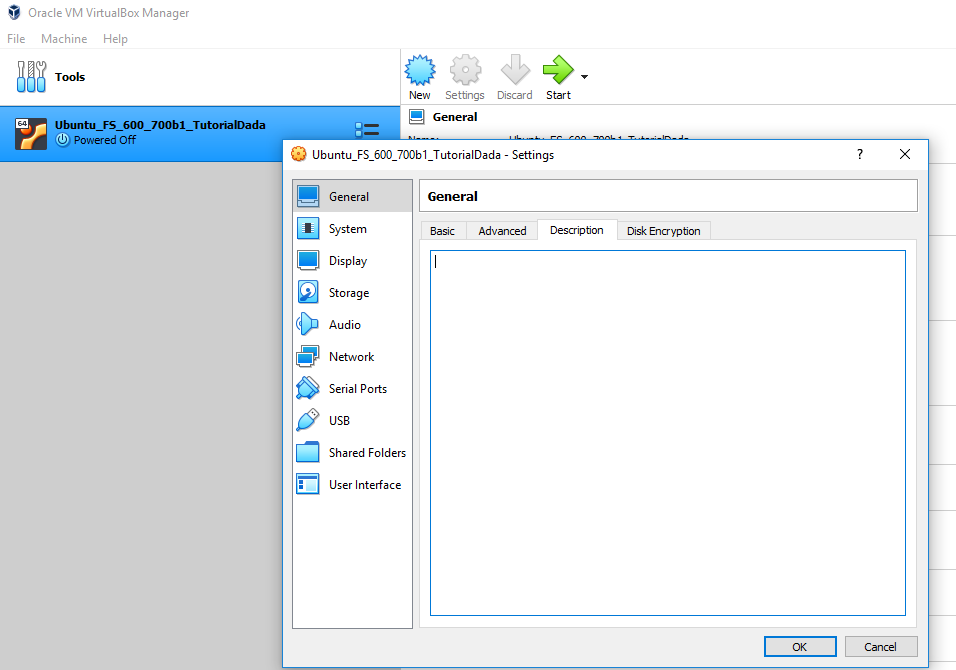Select the Audio settings category
This screenshot has height=670, width=956.
coord(344,325)
